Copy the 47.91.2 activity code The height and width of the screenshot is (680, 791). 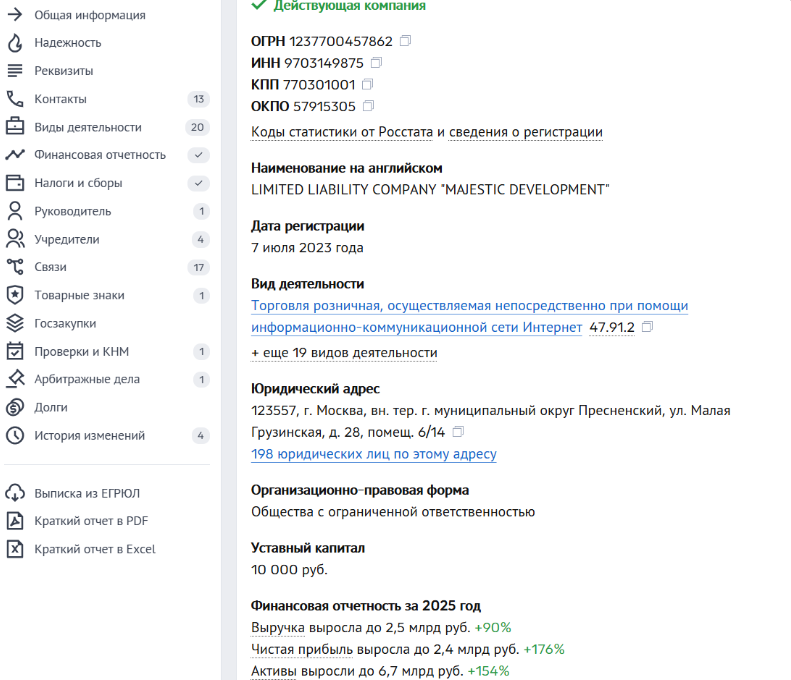[x=648, y=327]
